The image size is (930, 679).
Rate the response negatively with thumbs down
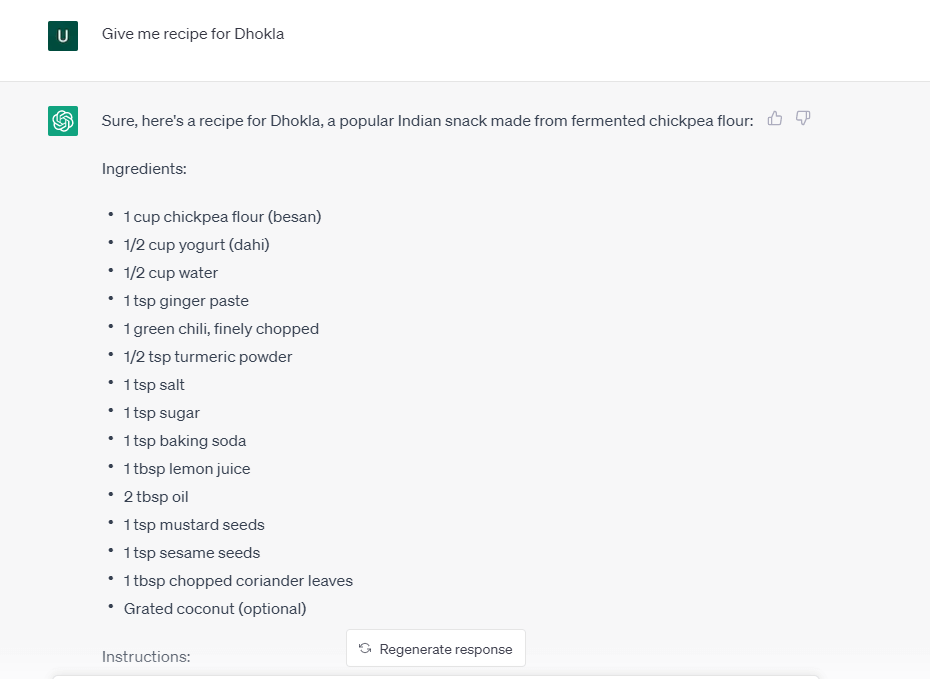[x=803, y=118]
